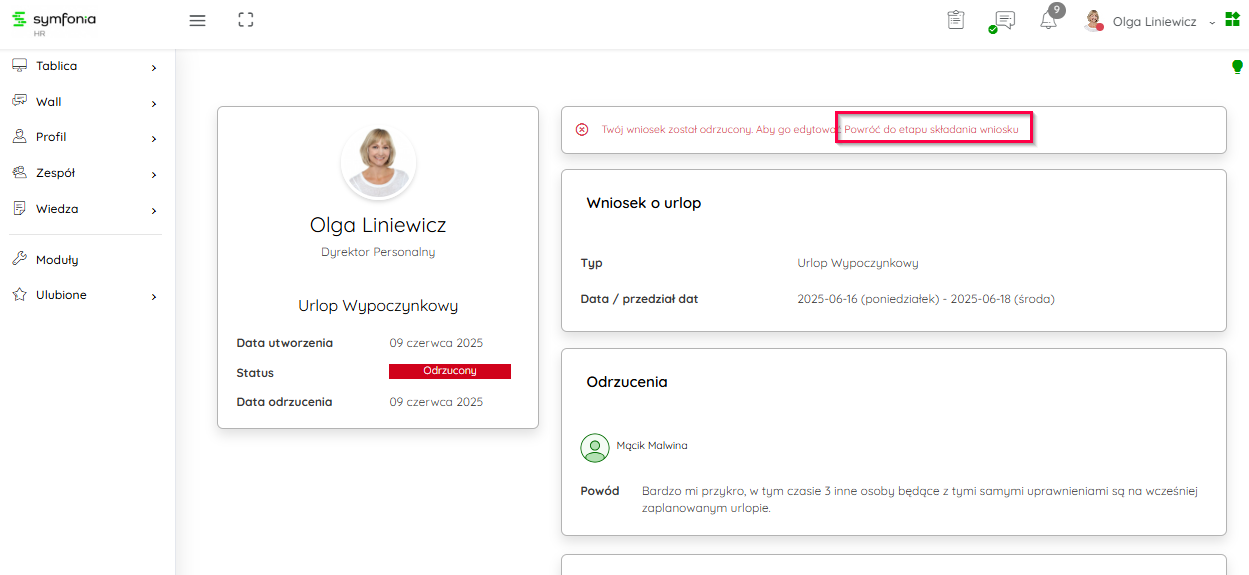This screenshot has width=1249, height=575.
Task: Click the hamburger menu icon
Action: pos(197,20)
